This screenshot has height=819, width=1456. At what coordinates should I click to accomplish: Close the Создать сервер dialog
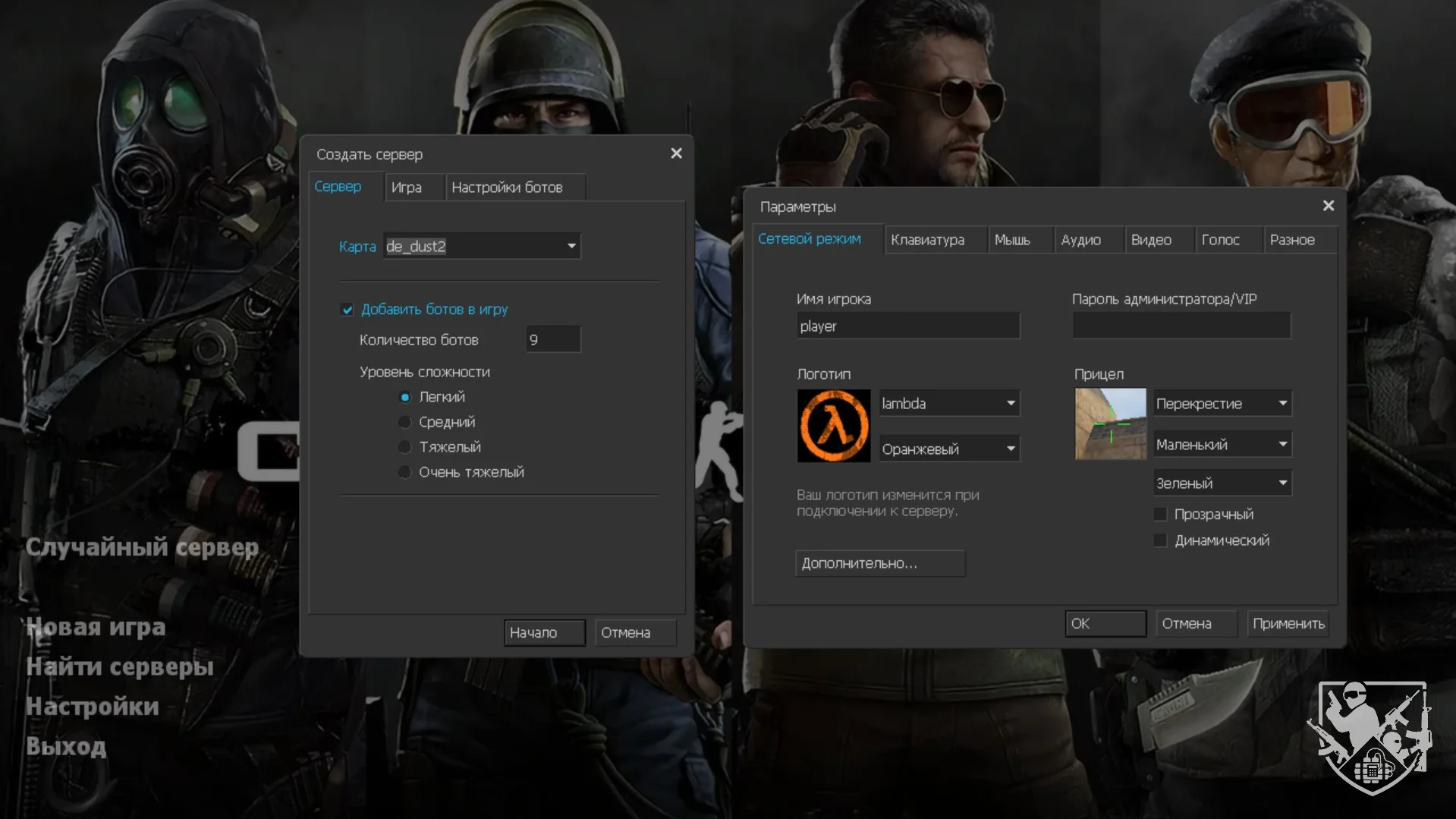(676, 153)
